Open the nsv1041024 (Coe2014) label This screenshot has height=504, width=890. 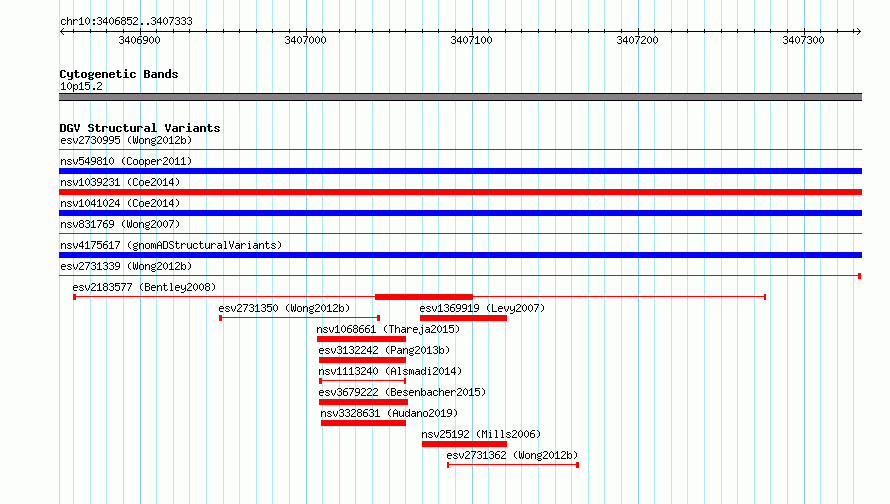120,203
